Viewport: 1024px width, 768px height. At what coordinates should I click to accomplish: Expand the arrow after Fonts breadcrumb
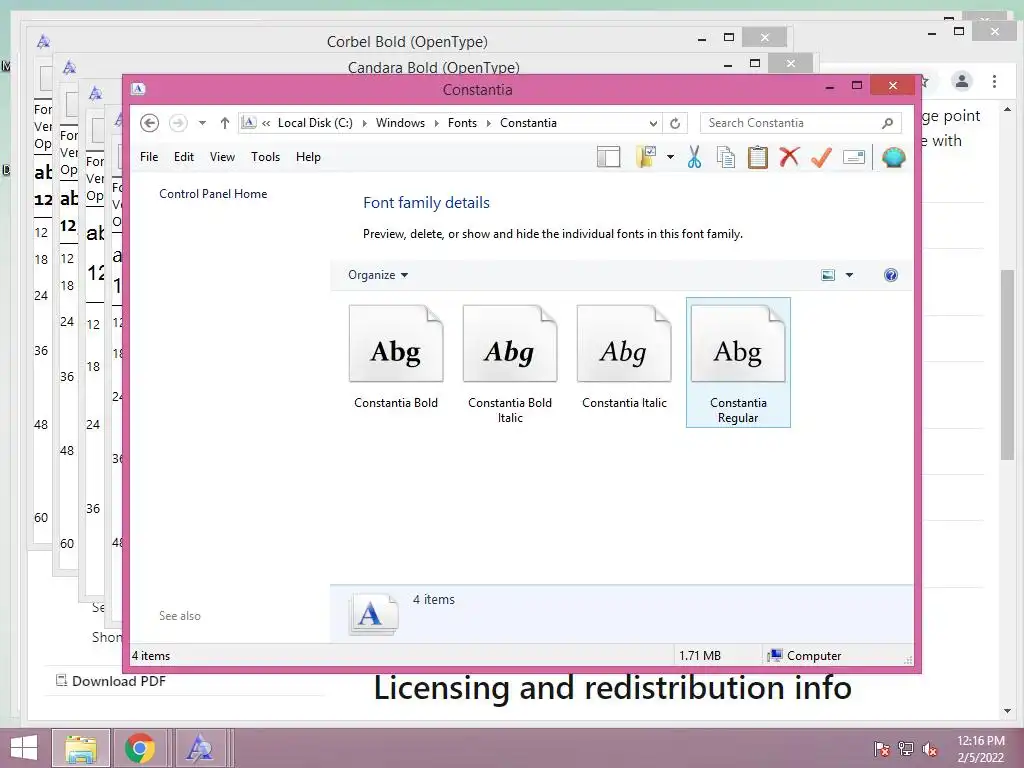(x=488, y=123)
